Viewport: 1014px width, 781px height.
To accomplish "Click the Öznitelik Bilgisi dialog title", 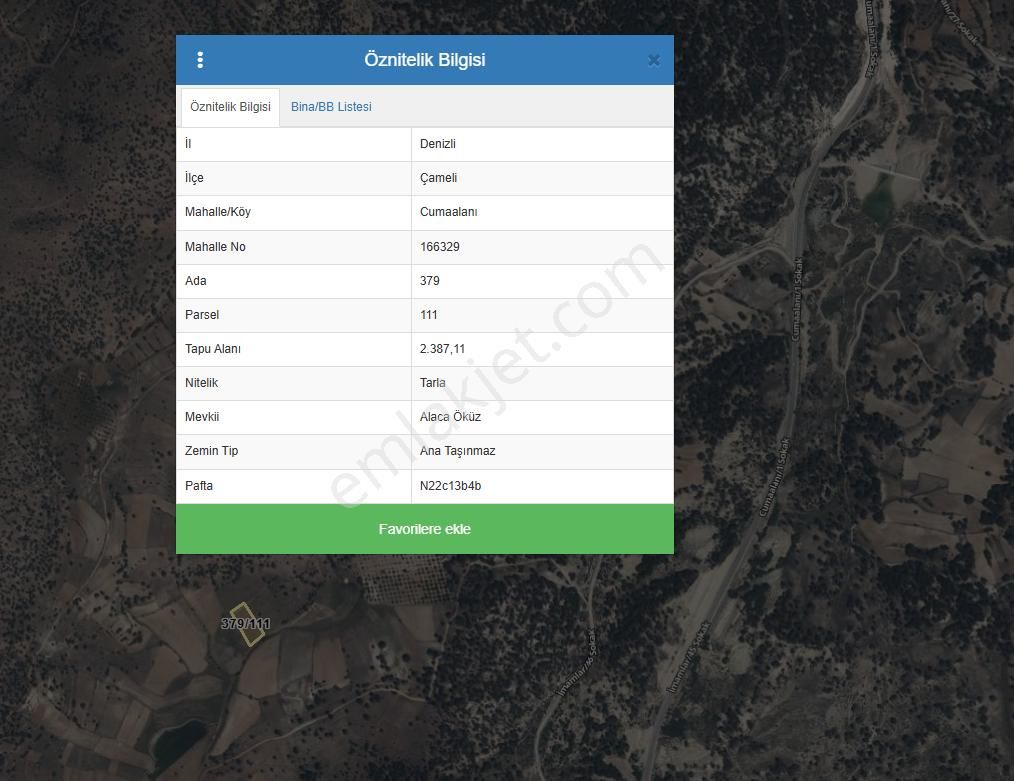I will (425, 59).
